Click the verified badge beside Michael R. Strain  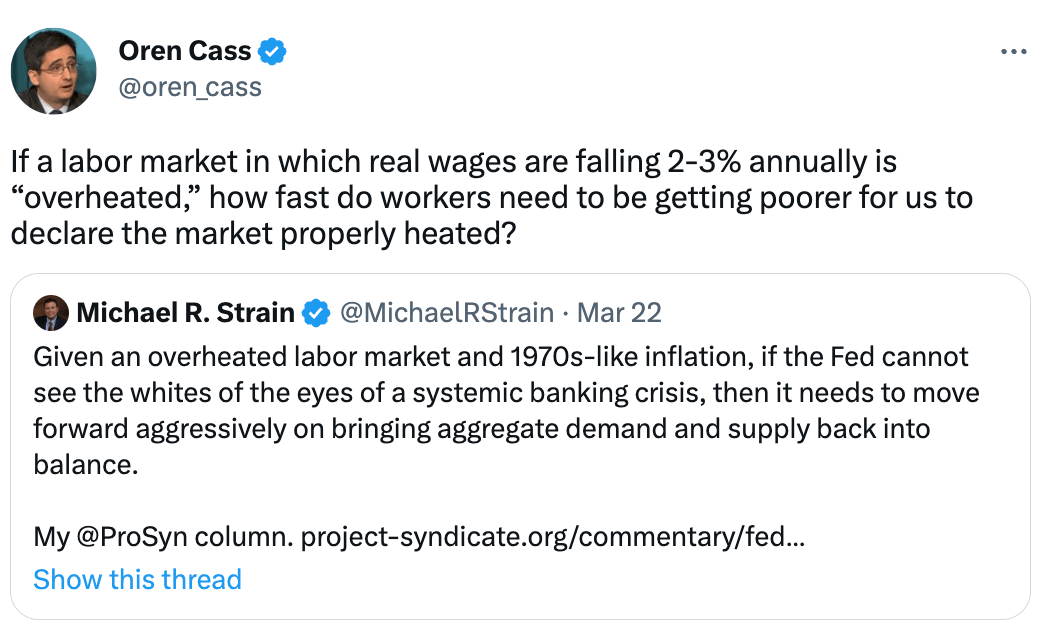tap(317, 313)
